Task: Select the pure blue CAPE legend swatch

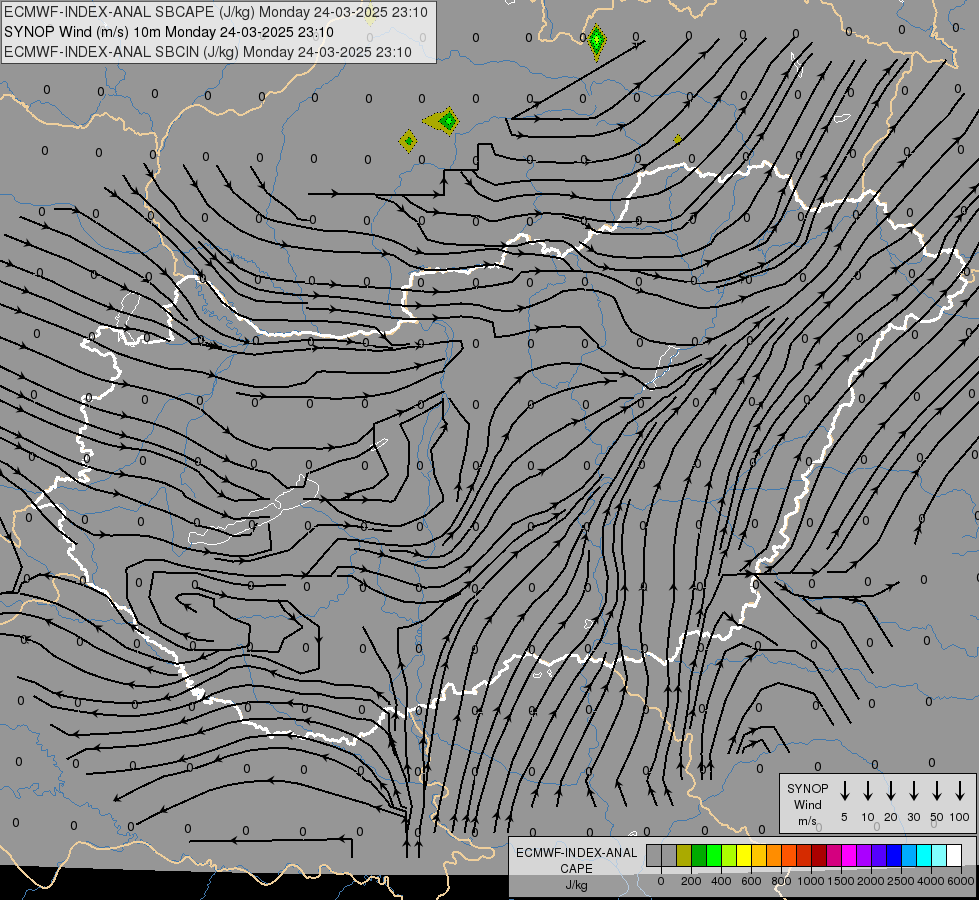Action: tap(893, 855)
